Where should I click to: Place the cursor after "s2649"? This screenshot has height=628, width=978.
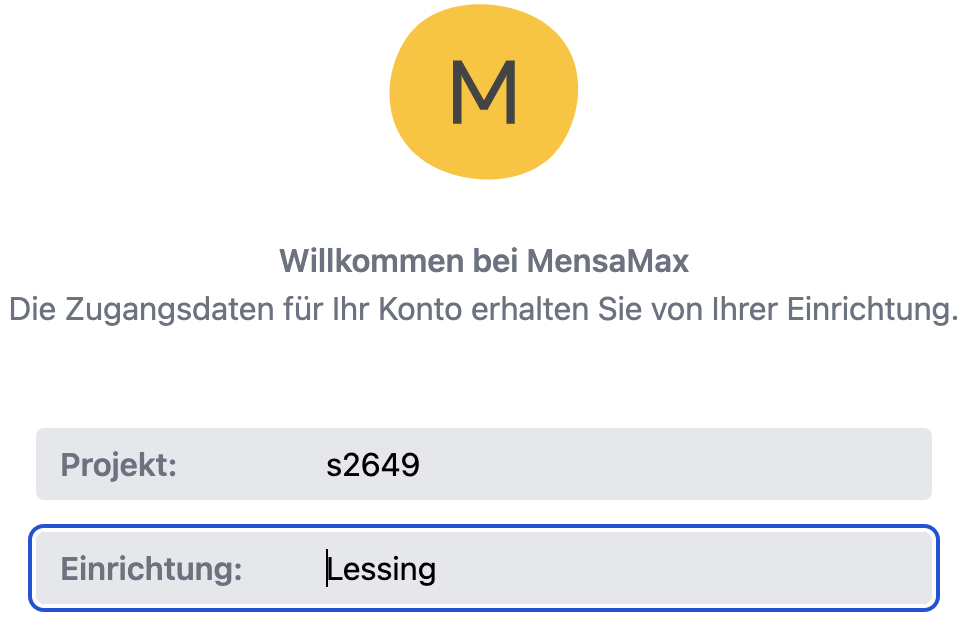click(421, 465)
